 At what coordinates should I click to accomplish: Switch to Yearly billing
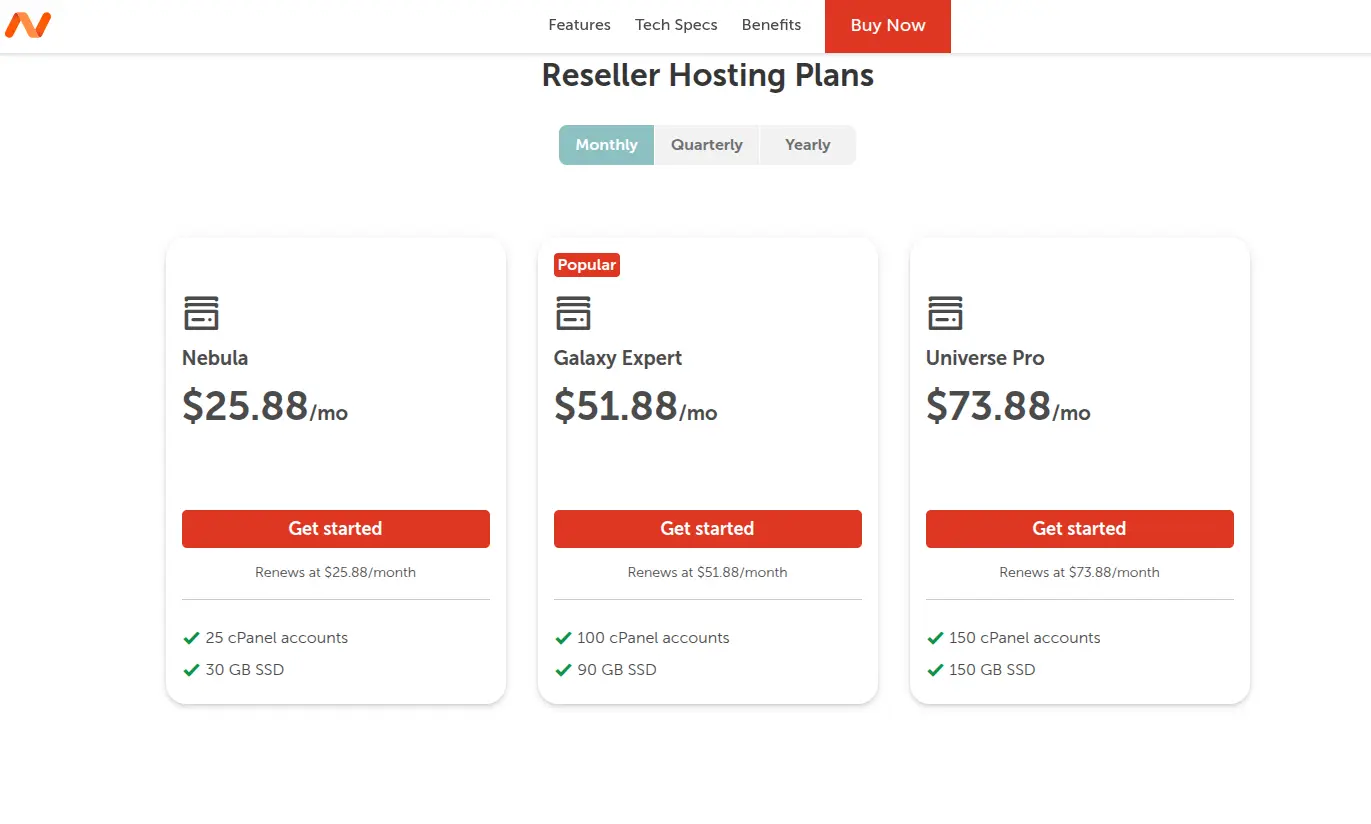coord(808,145)
